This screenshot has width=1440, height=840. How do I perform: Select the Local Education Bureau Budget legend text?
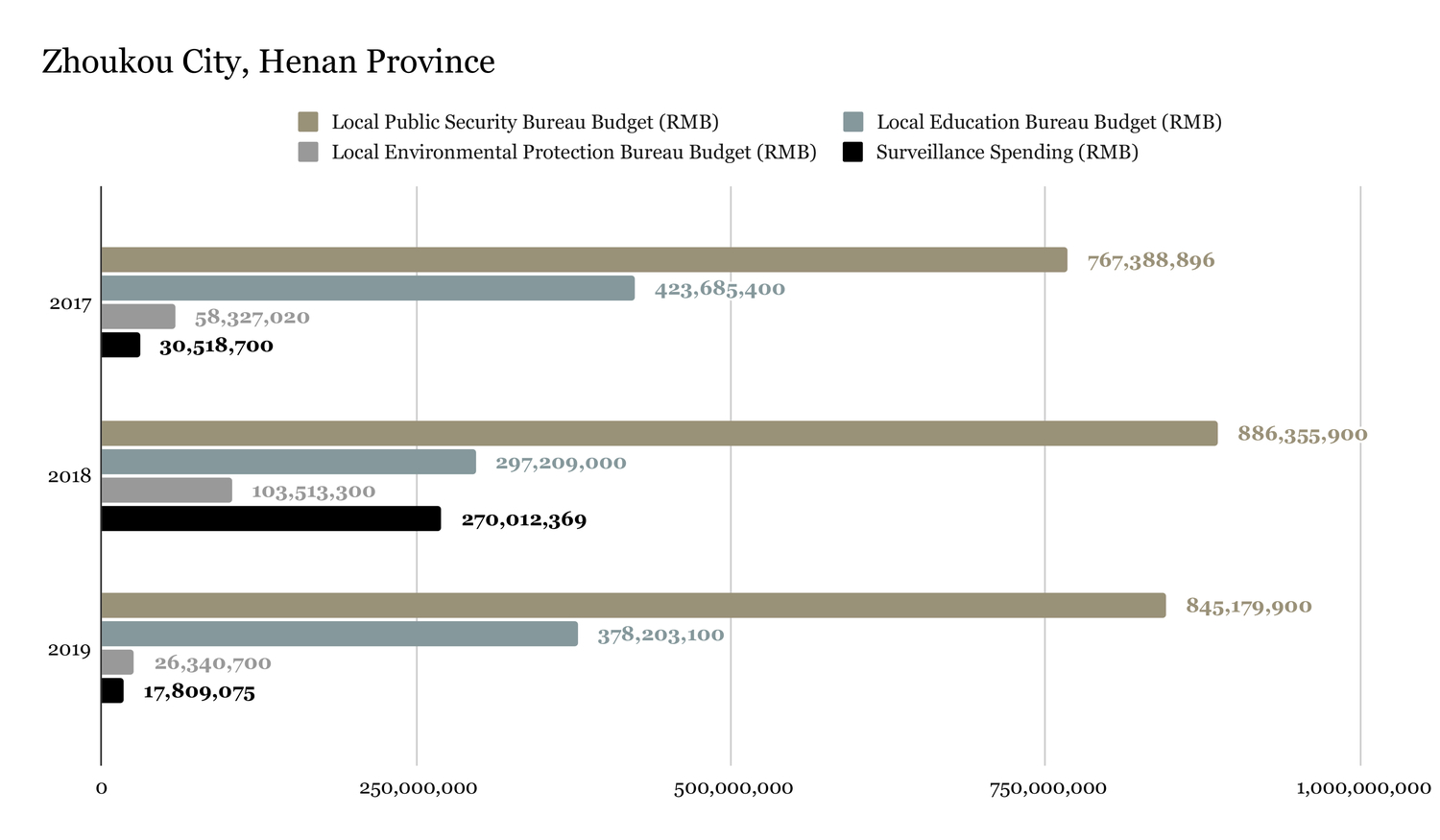point(1048,122)
